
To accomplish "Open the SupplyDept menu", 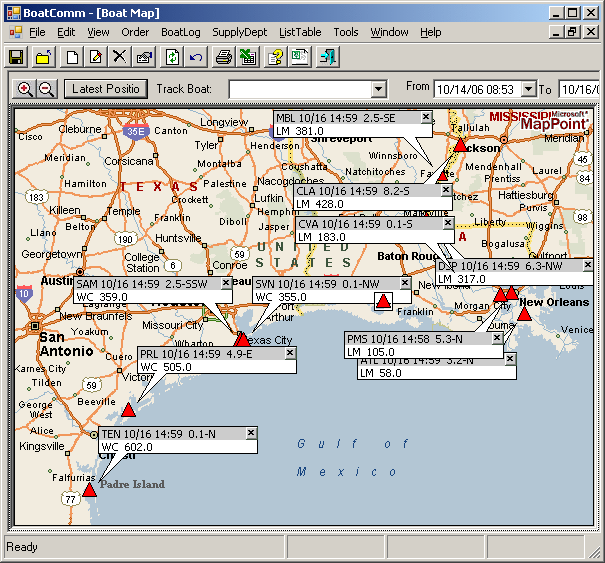I will tap(239, 32).
